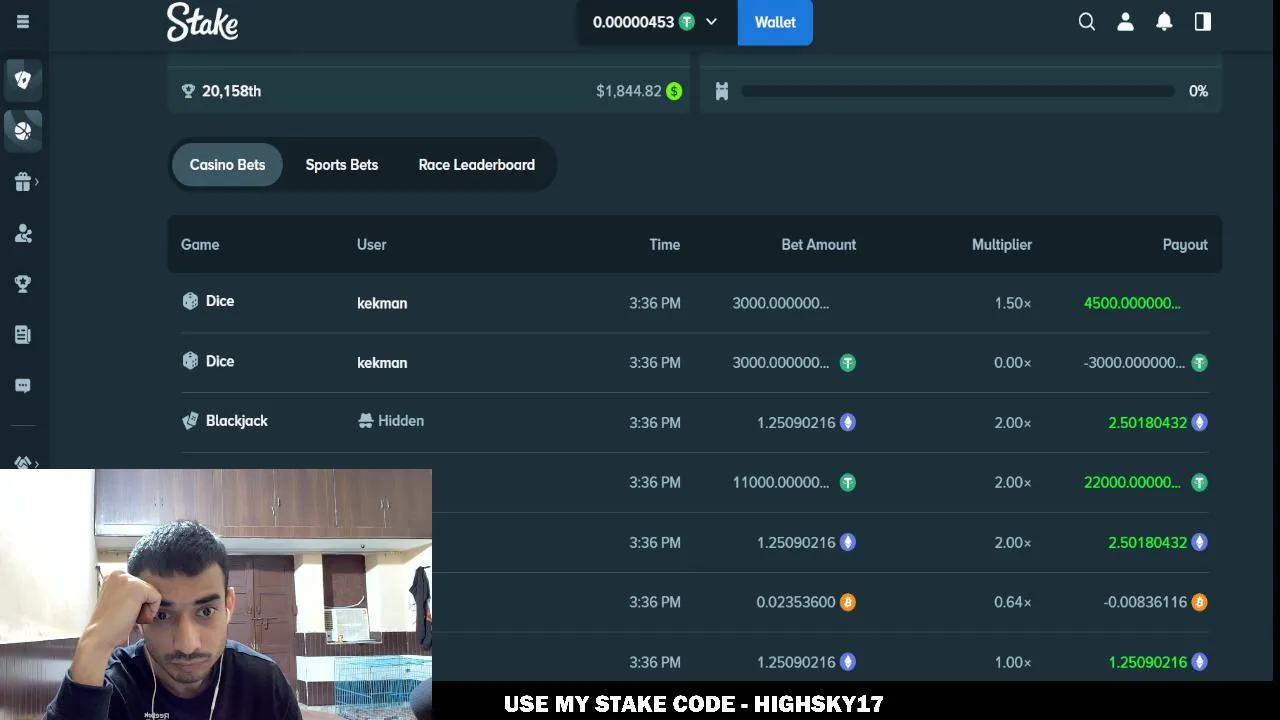Open the VIP Club trophy icon in the sidebar
Viewport: 1280px width, 720px height.
coord(23,284)
